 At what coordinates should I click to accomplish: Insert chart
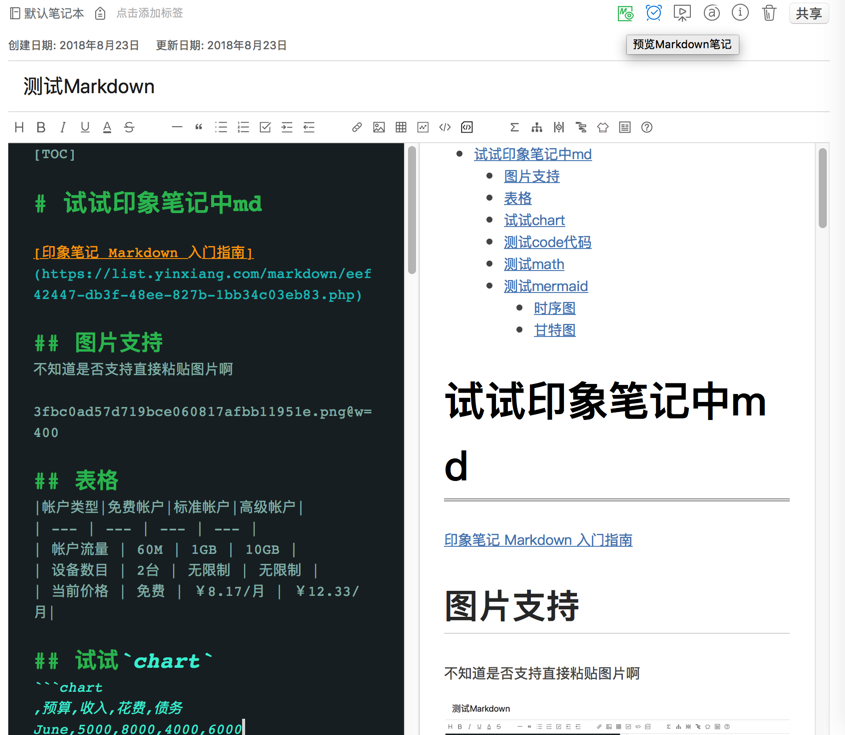423,127
